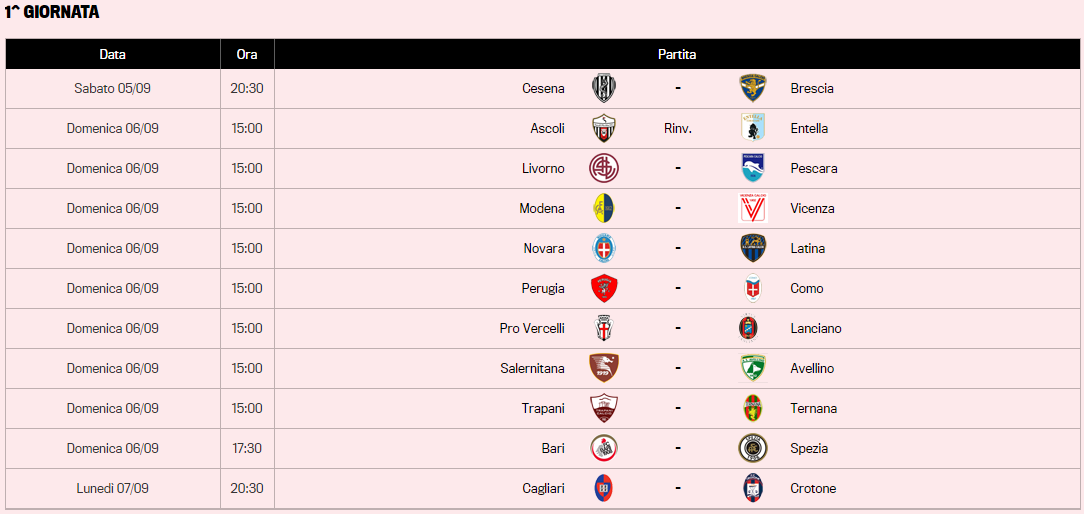
Task: Click the Partita column header
Action: [x=677, y=54]
